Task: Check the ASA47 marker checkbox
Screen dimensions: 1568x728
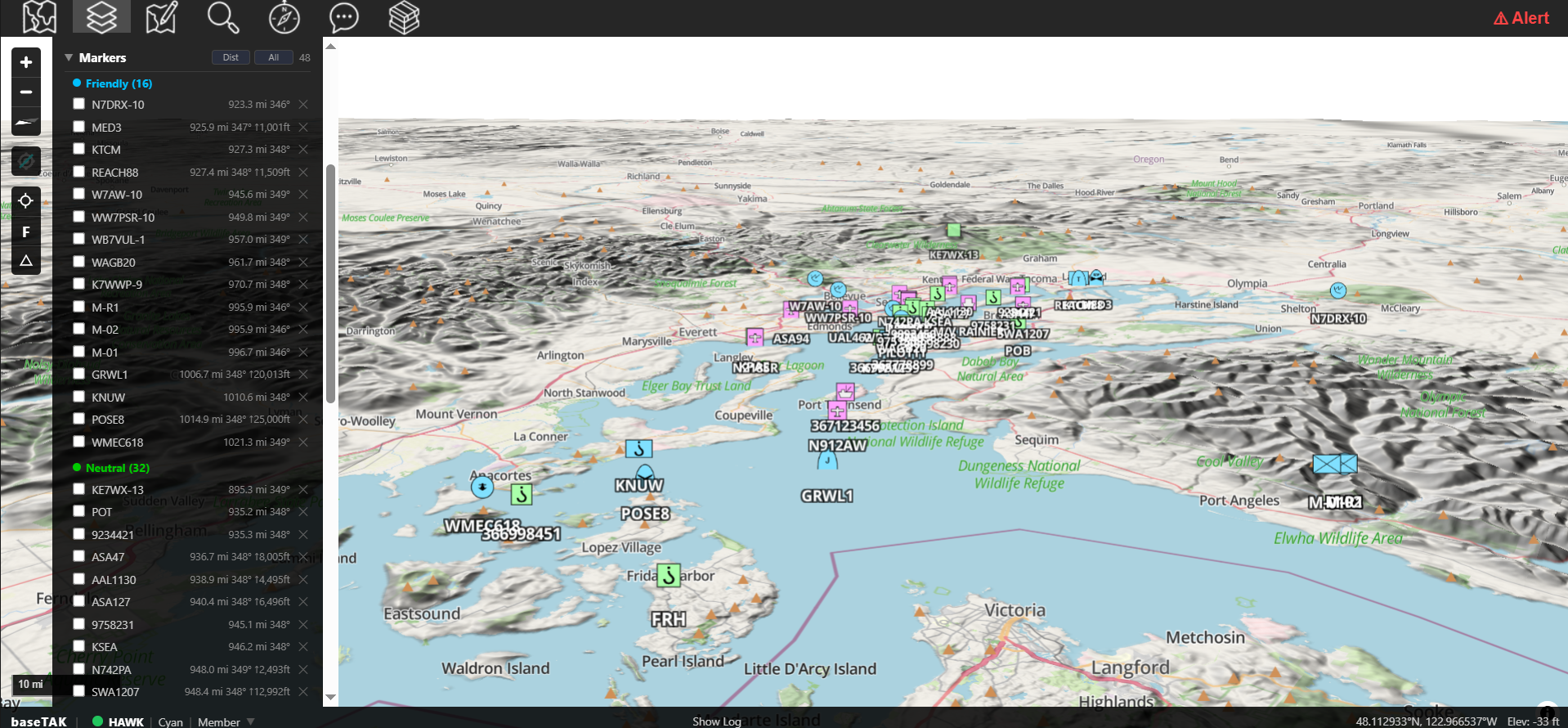Action: point(79,556)
